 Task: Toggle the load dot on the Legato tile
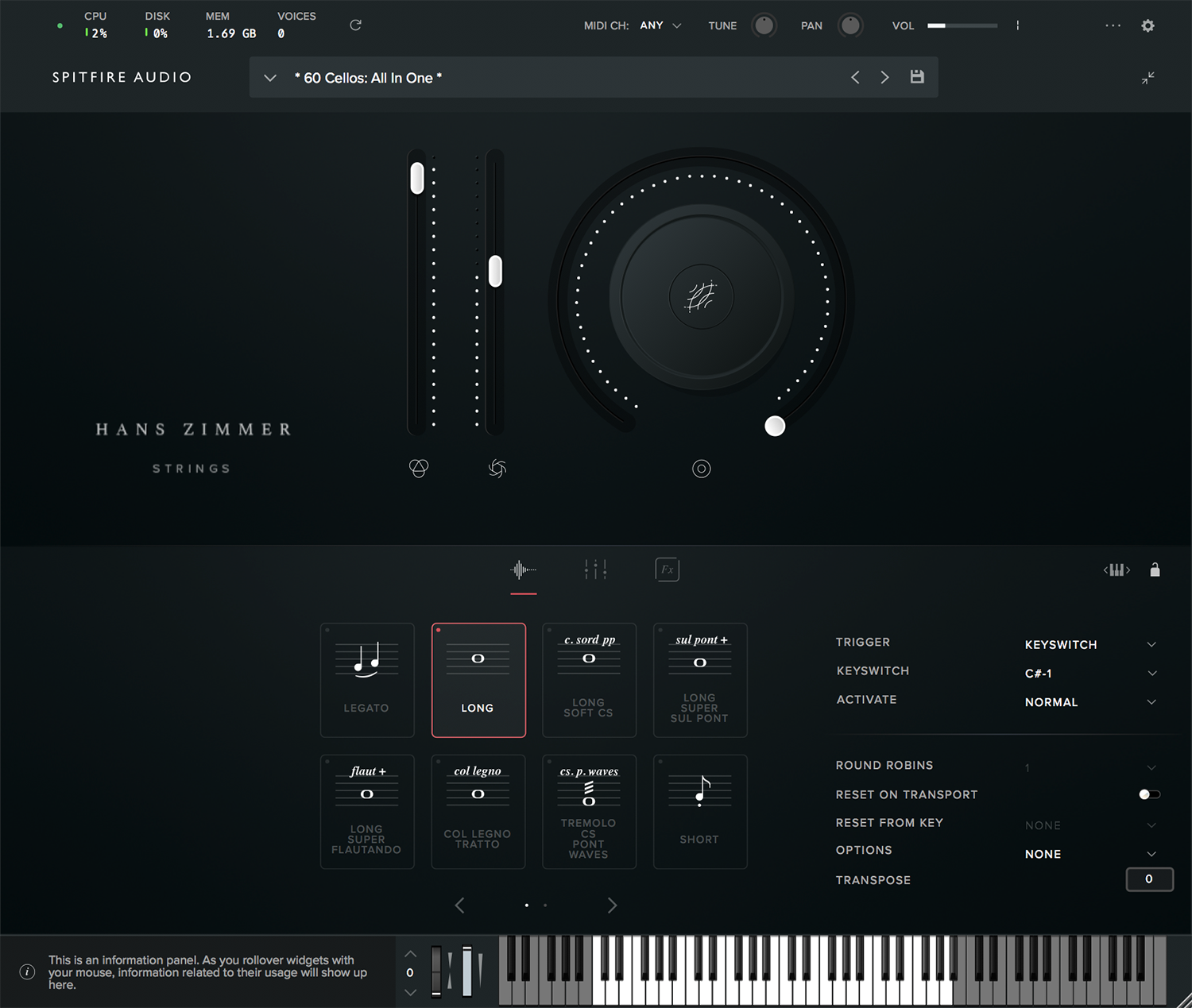point(327,631)
